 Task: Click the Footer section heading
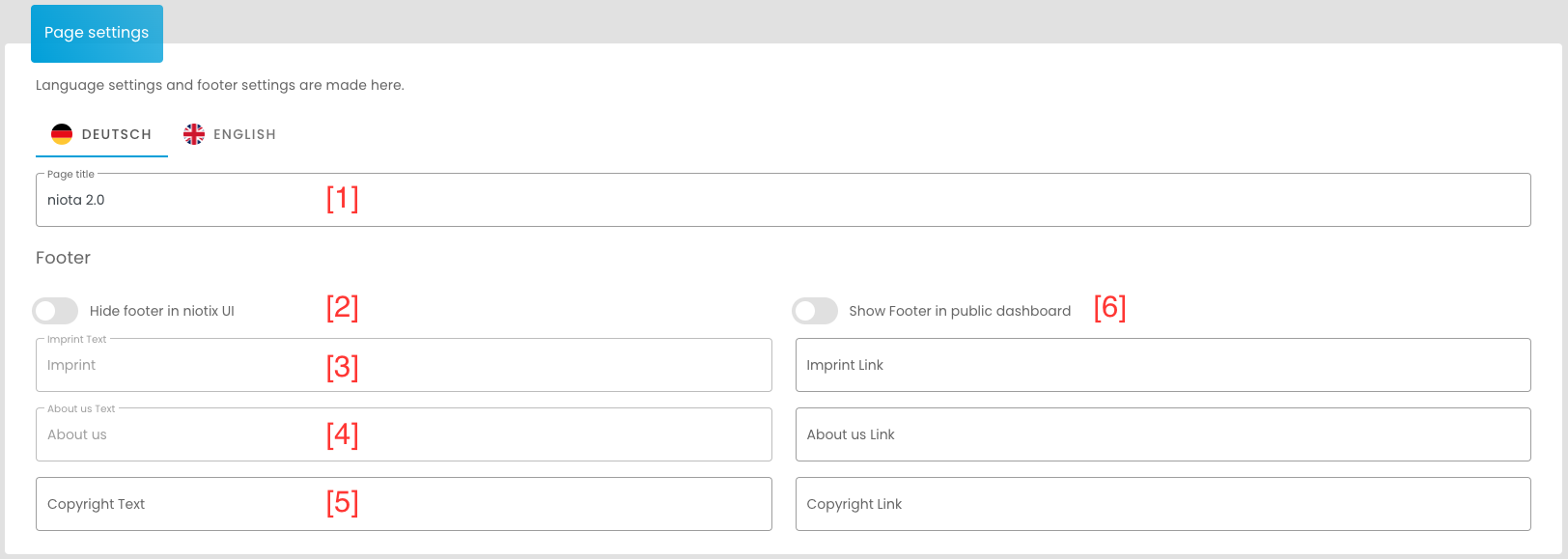(63, 258)
